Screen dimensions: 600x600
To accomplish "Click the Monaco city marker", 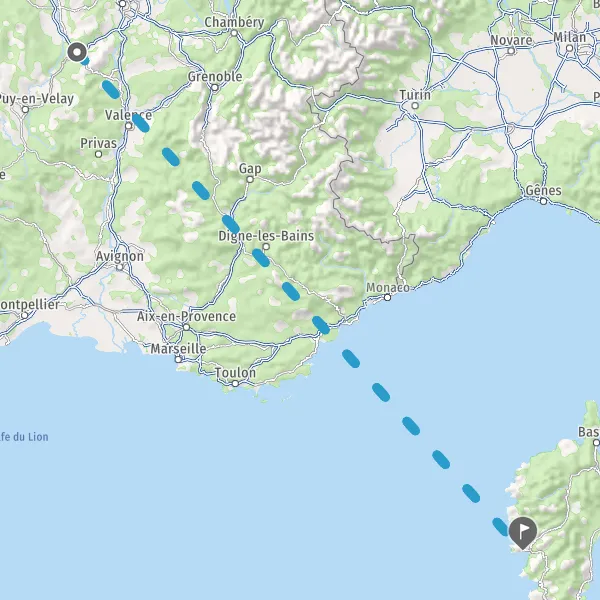I will tap(387, 297).
